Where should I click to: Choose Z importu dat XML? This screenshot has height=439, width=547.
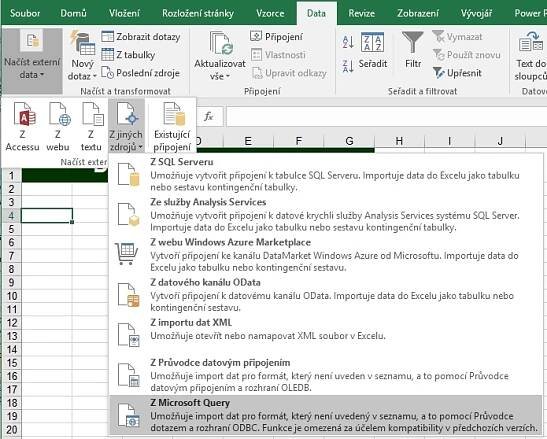click(325, 335)
